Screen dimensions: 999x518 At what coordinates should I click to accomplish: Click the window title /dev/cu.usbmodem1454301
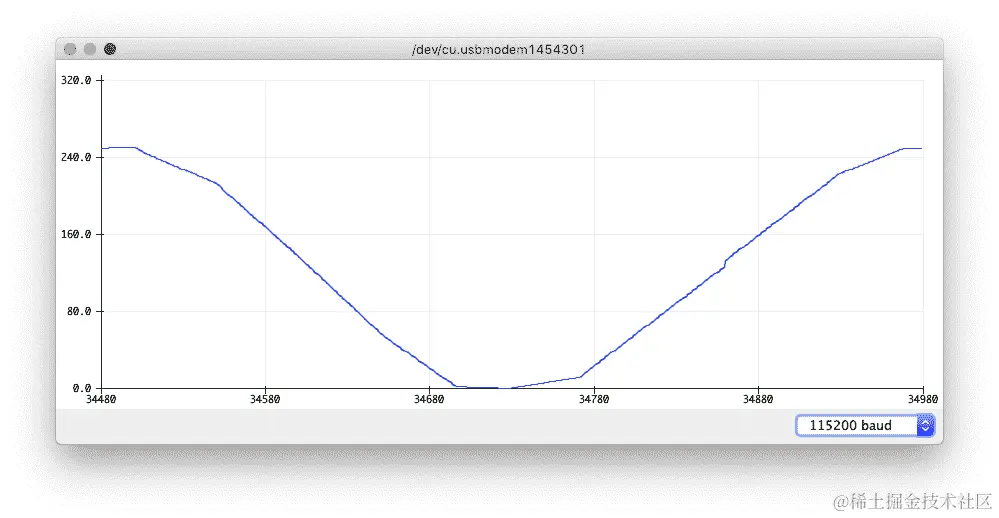coord(498,50)
